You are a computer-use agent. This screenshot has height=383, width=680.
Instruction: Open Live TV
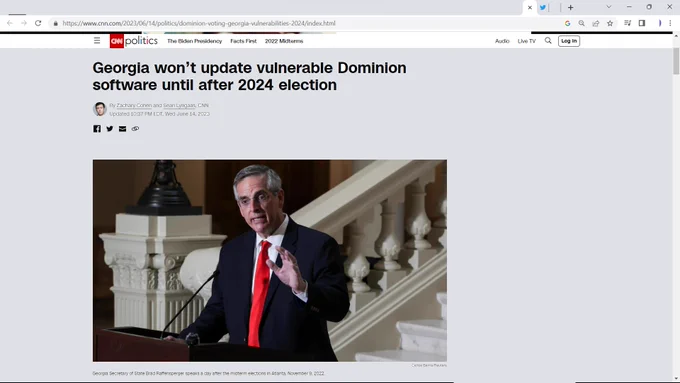[x=526, y=41]
